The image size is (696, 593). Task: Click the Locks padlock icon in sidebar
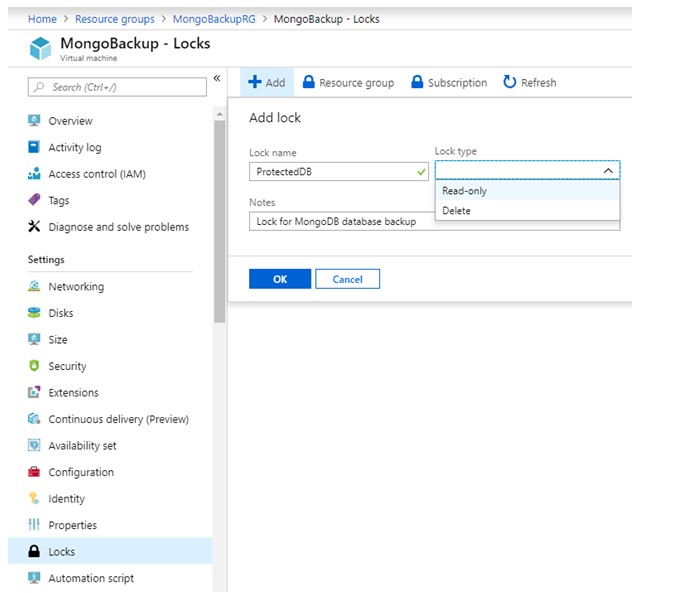click(34, 551)
